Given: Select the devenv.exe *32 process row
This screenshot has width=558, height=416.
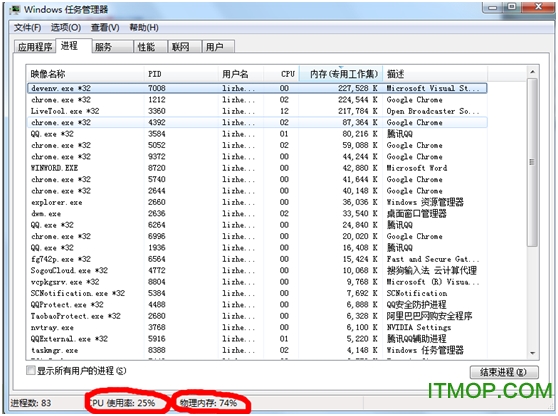Looking at the screenshot, I should [257, 88].
